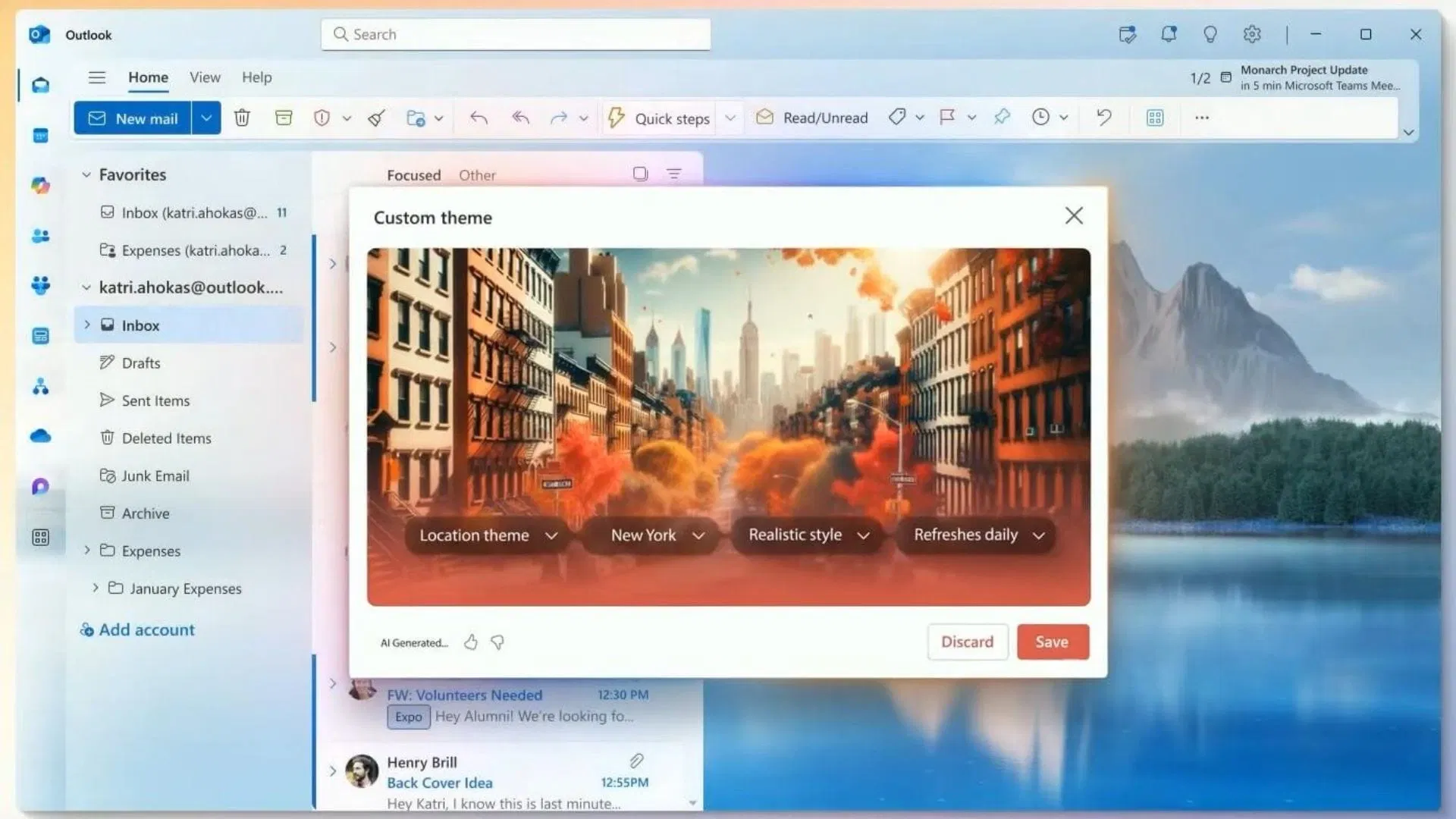Click the thumbs down feedback icon
The width and height of the screenshot is (1456, 819).
(497, 642)
